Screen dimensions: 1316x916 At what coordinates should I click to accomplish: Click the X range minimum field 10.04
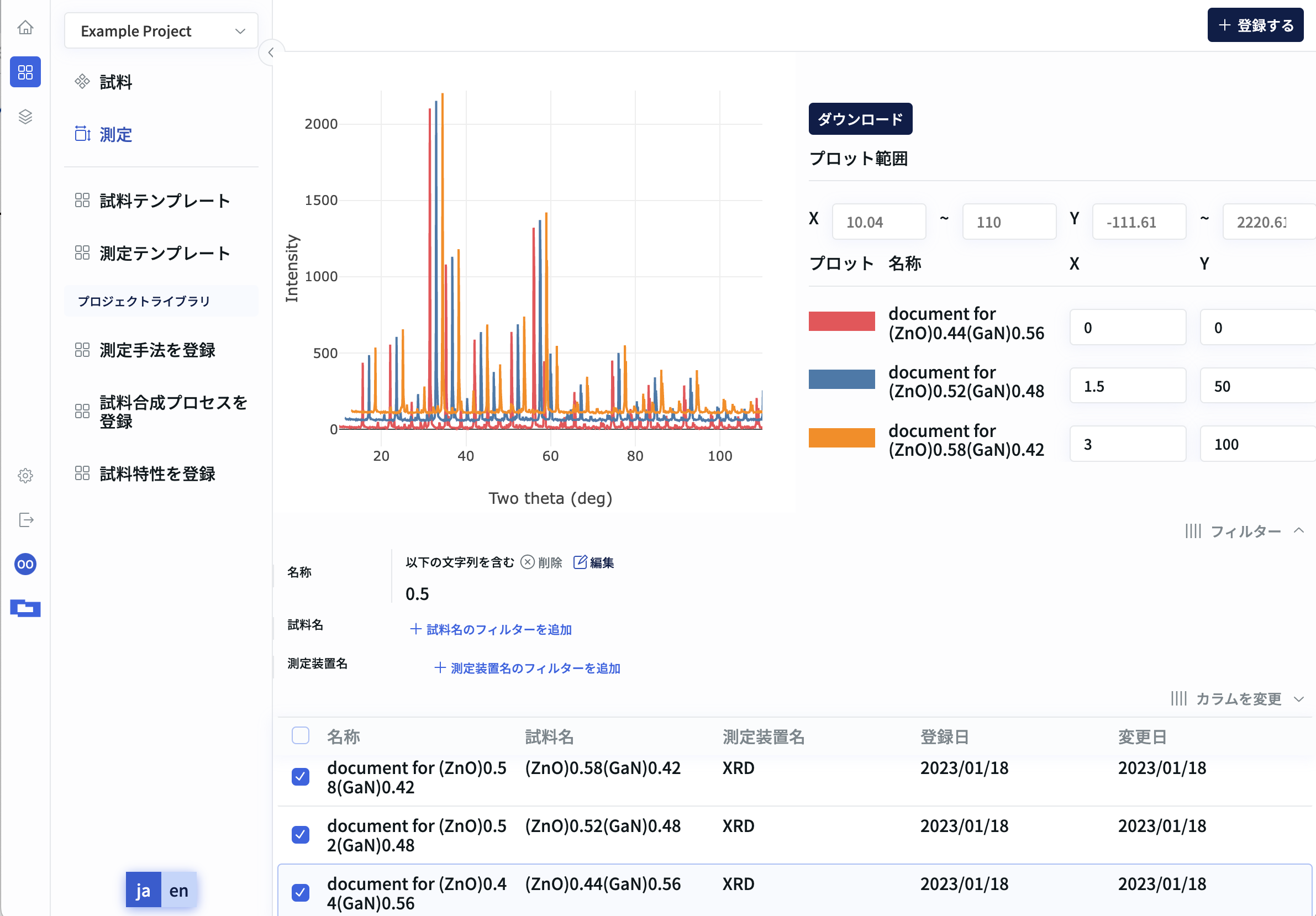[878, 222]
